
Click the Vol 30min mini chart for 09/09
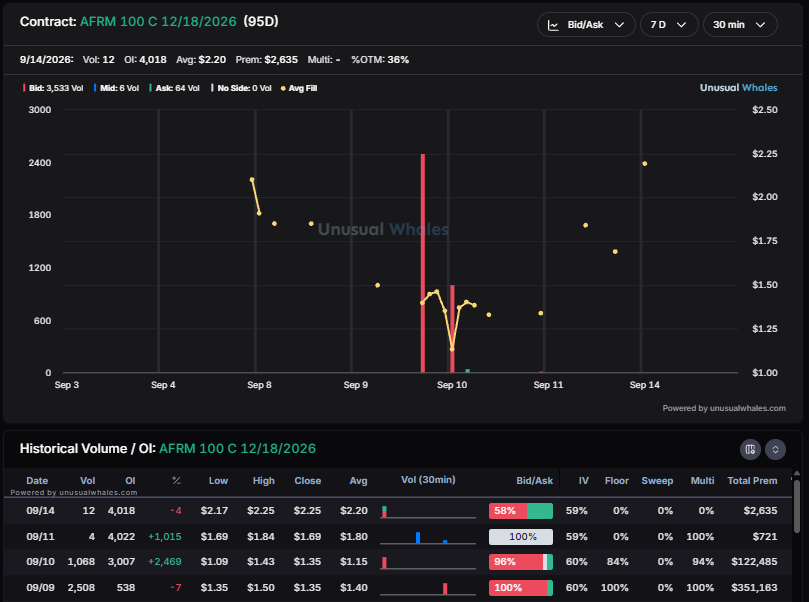click(428, 588)
